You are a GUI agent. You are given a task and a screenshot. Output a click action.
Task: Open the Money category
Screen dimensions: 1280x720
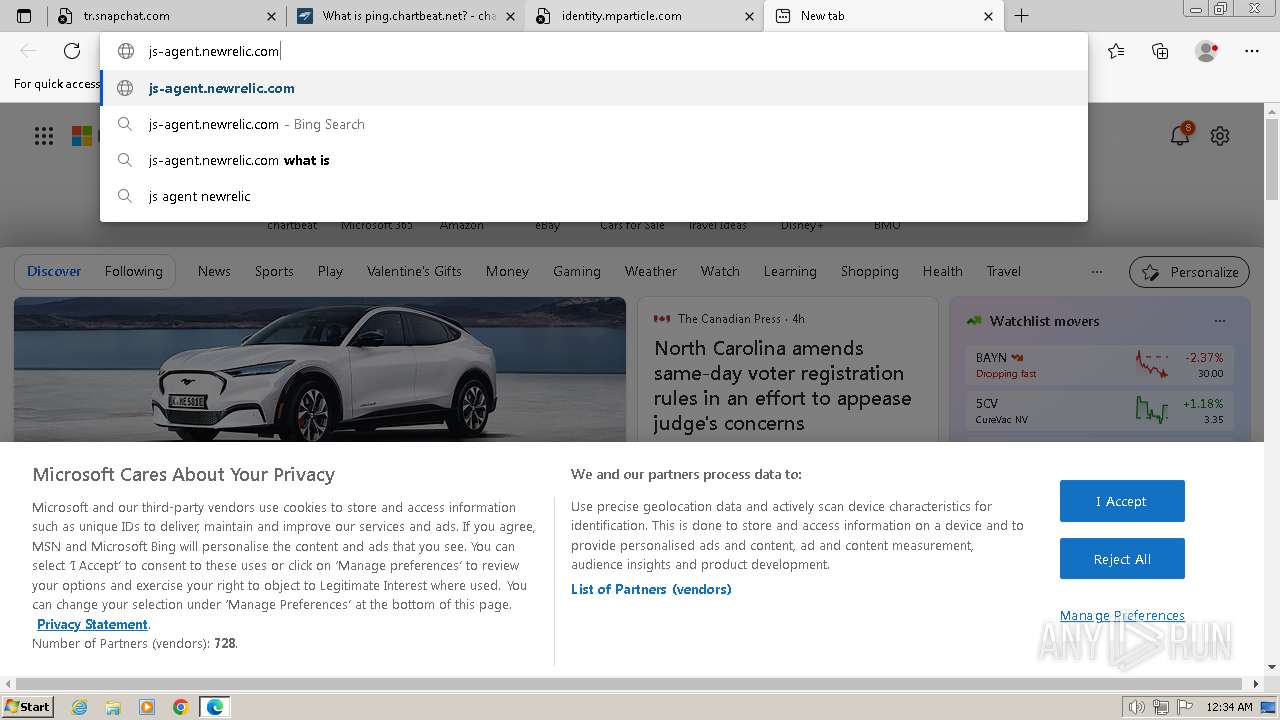coord(507,271)
